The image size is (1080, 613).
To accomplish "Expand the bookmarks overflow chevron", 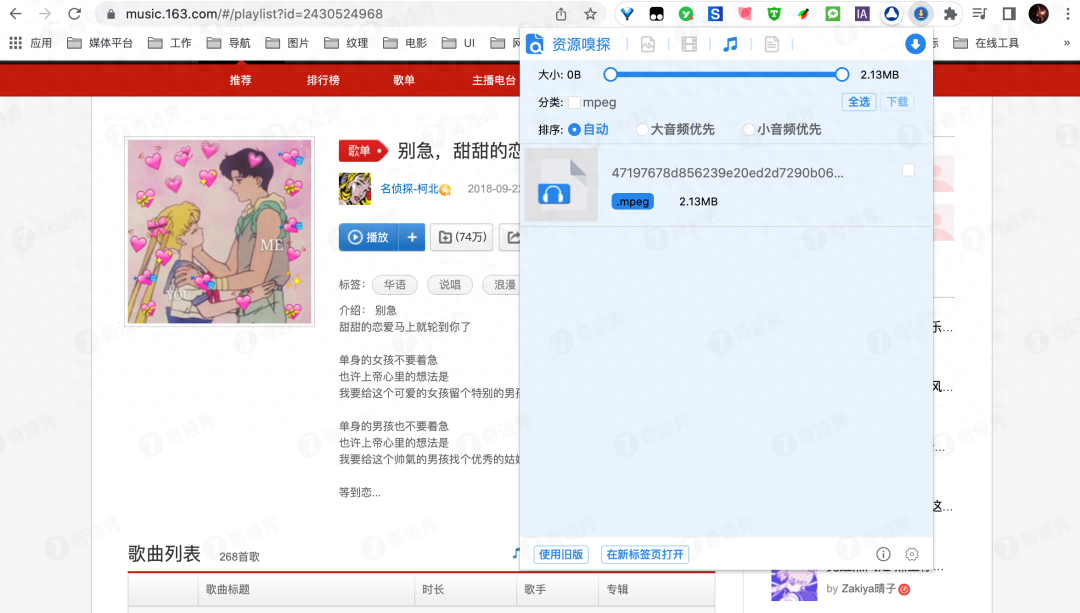I will 1066,43.
